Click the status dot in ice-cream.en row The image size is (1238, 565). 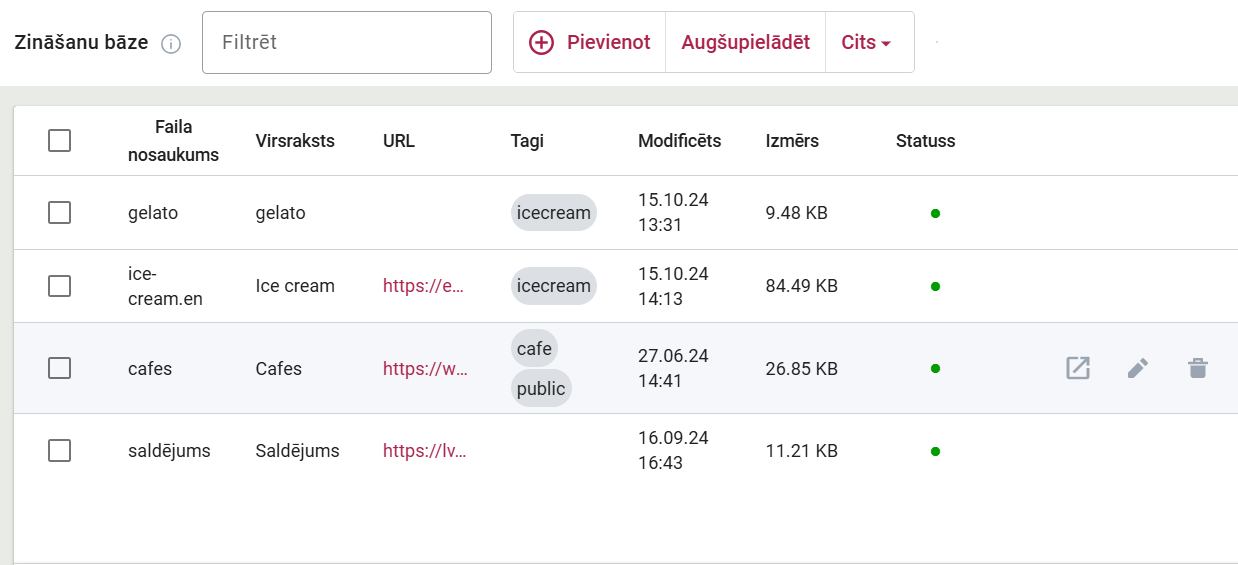click(935, 286)
